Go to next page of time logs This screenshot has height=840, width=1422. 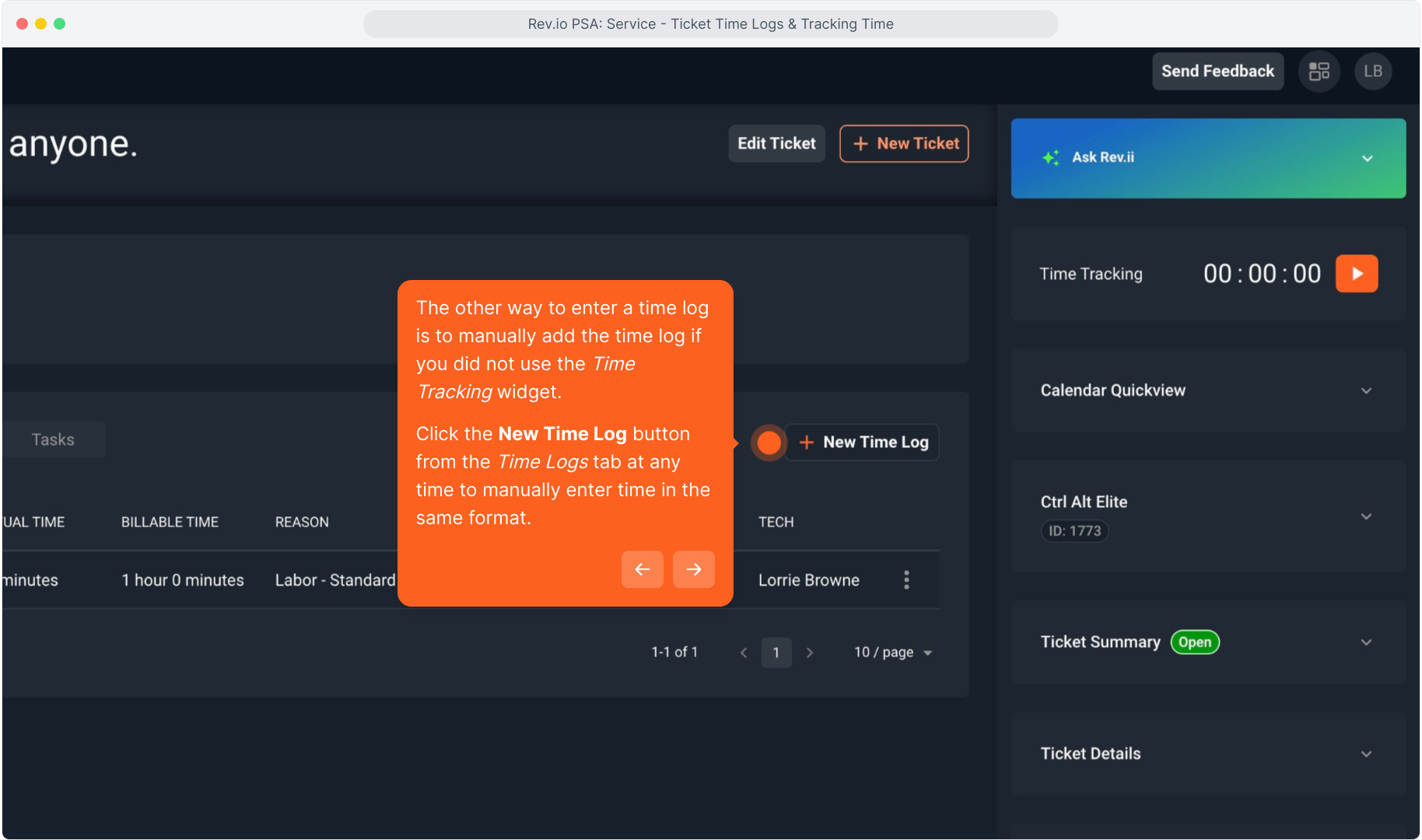coord(809,653)
